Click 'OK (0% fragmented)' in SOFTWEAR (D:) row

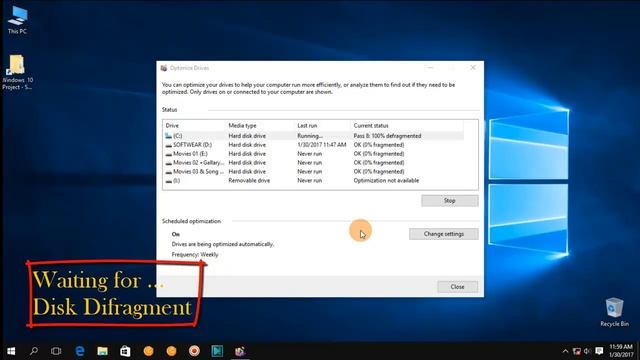coord(379,145)
